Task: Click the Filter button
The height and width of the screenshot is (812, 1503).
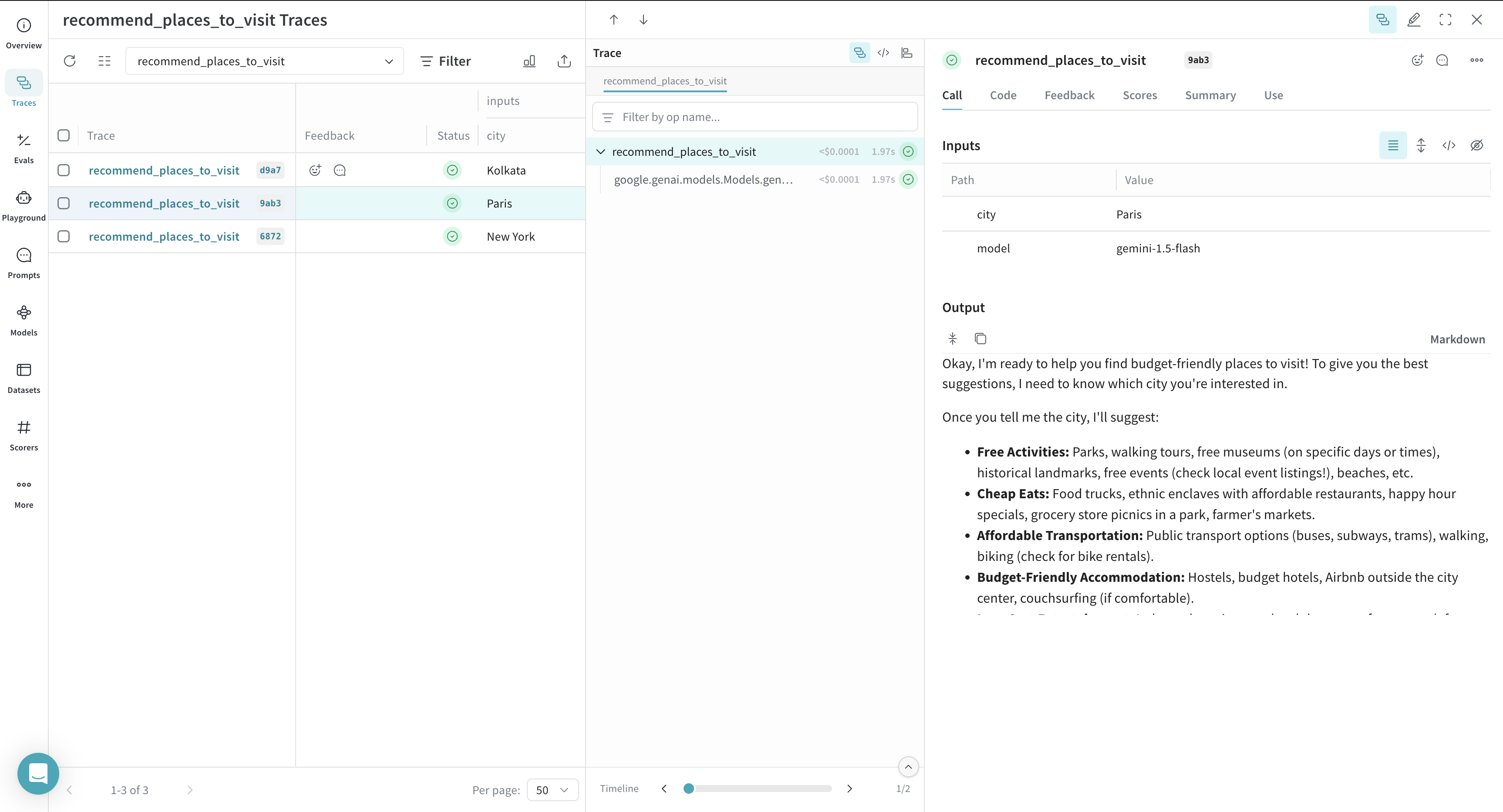Action: pos(446,61)
